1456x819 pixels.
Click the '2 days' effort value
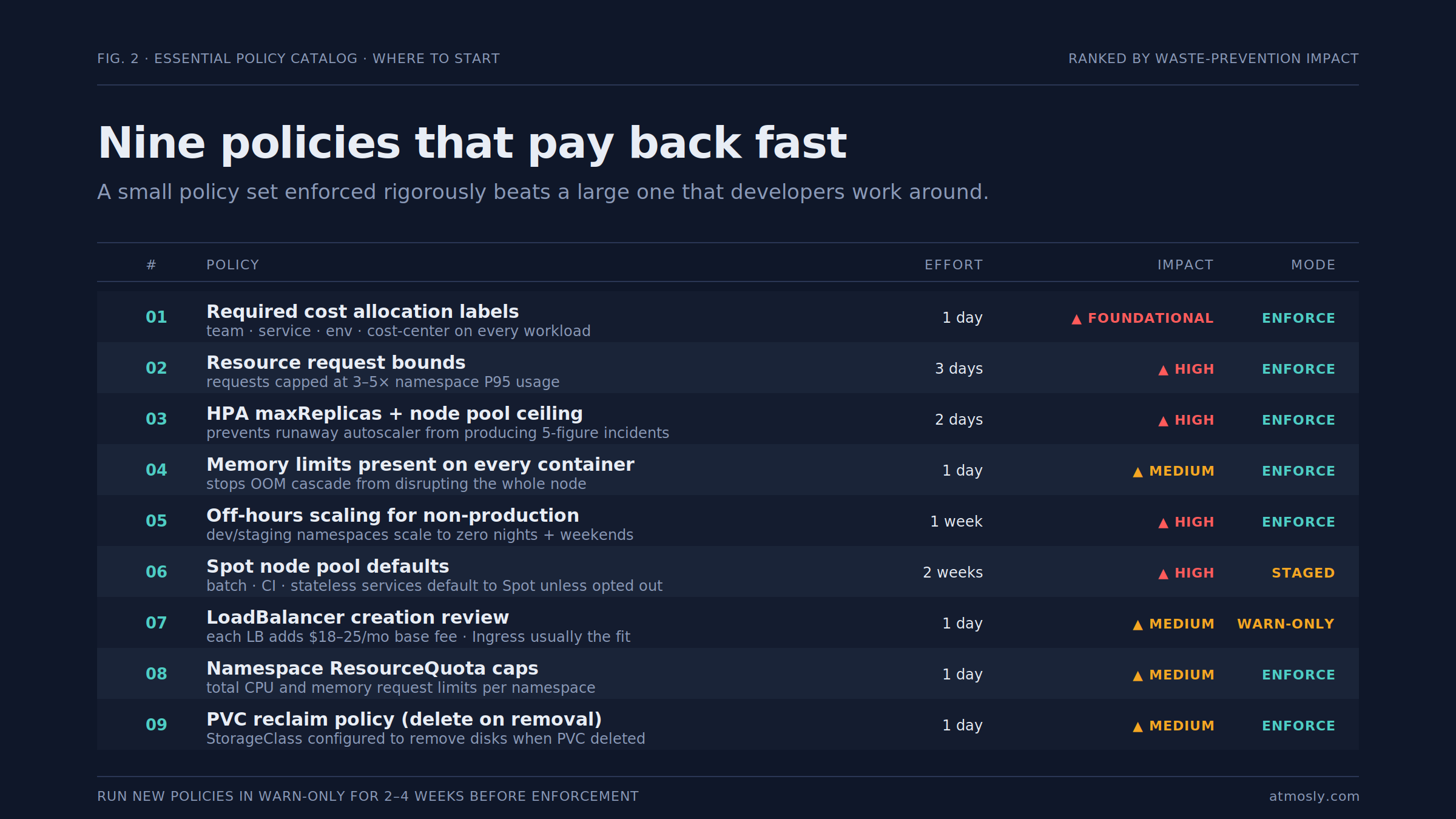coord(959,419)
